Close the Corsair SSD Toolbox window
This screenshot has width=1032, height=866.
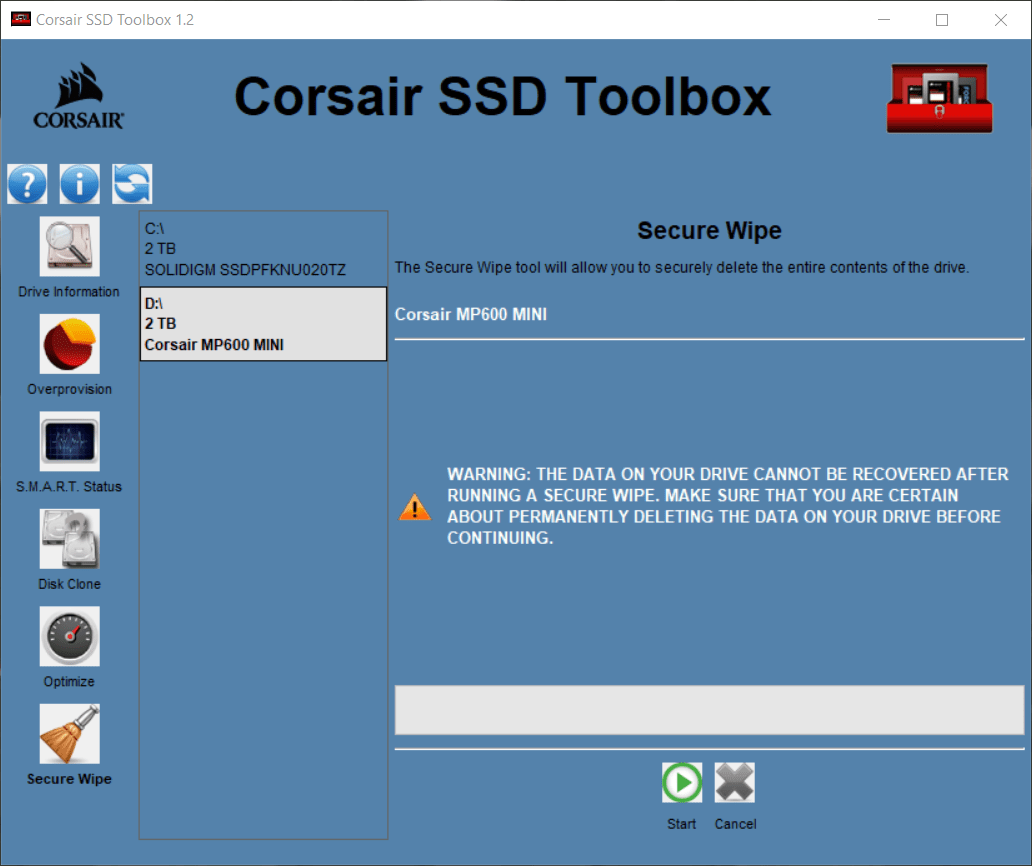coord(1000,20)
